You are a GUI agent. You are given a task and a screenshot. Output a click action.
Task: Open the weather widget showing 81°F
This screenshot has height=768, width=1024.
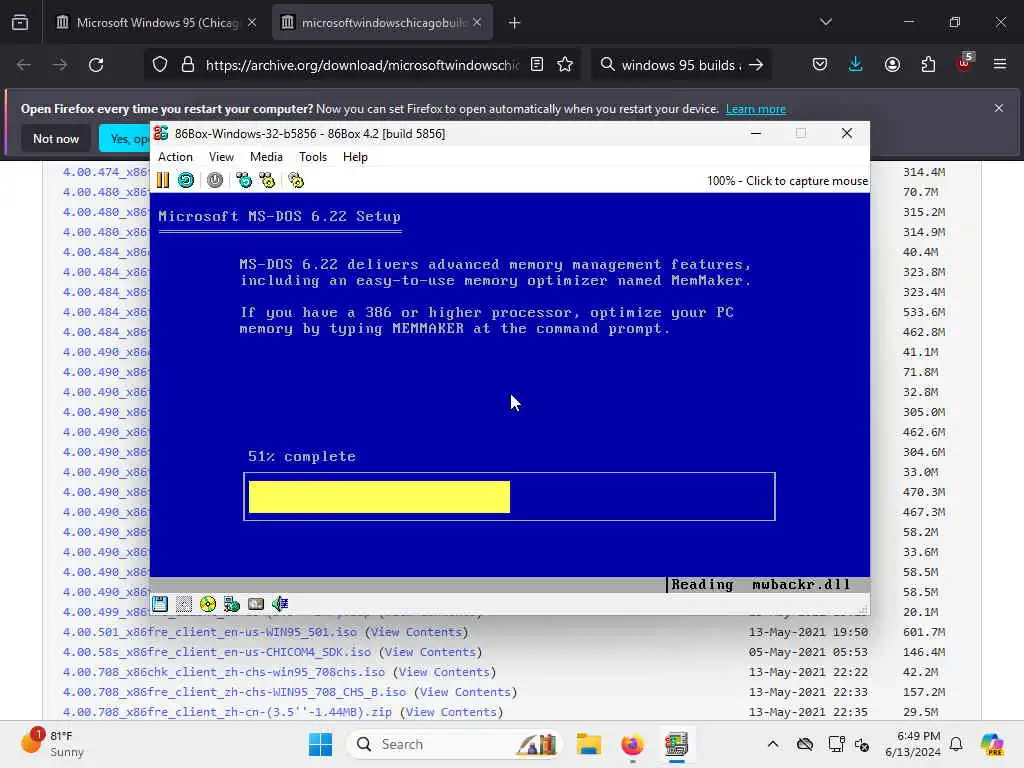pos(54,744)
